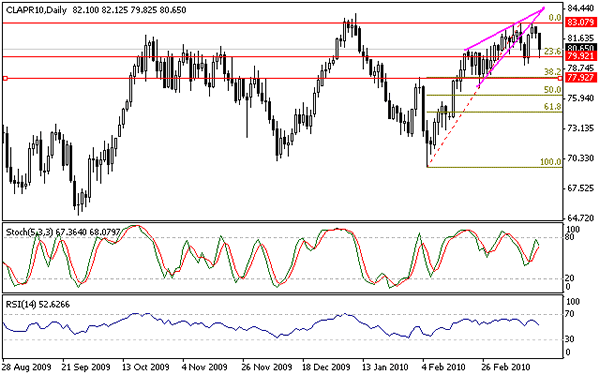
Task: Click the Fibonacci 61.8 level label
Action: pos(553,107)
